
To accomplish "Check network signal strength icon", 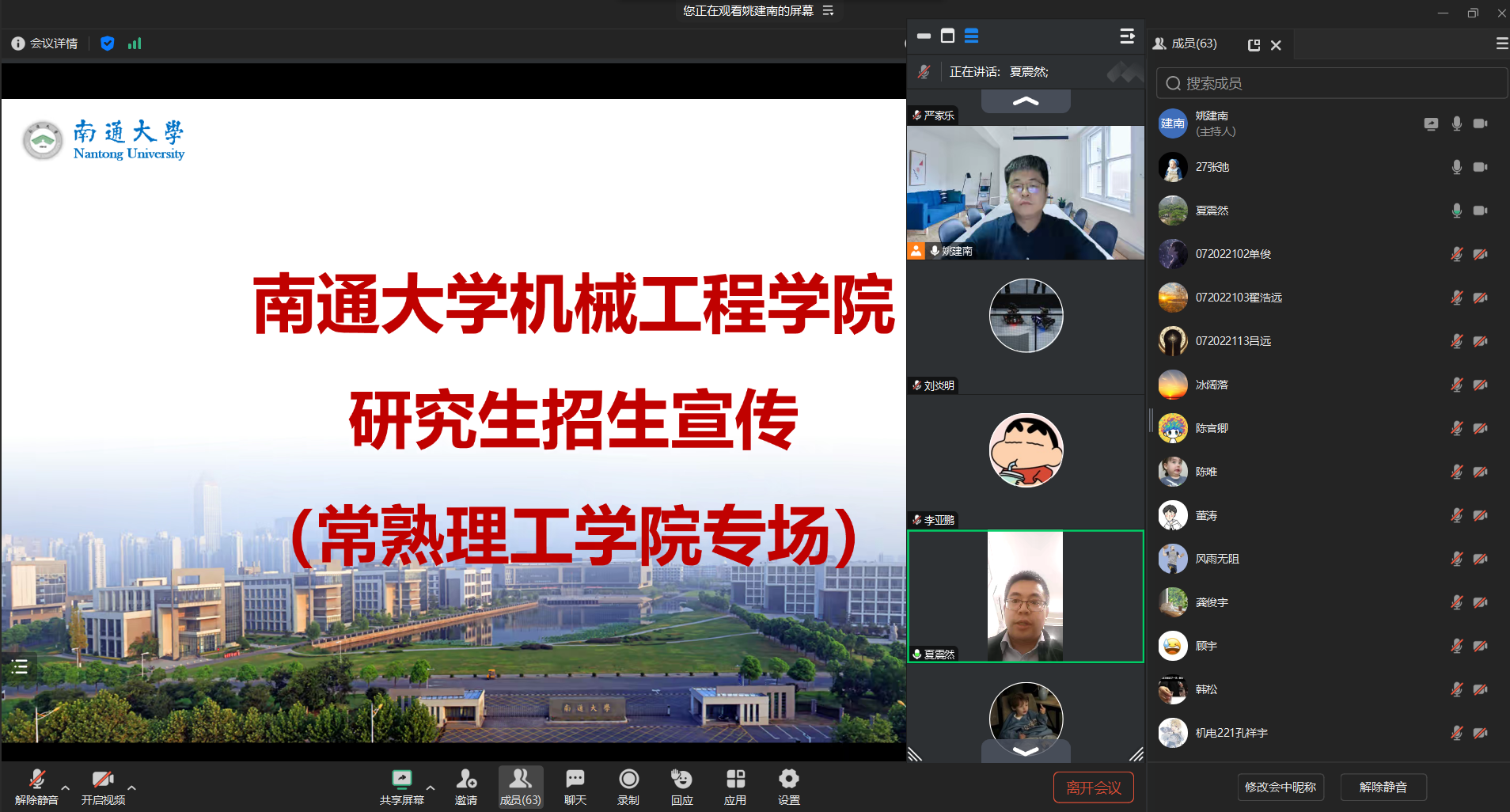I will click(135, 44).
